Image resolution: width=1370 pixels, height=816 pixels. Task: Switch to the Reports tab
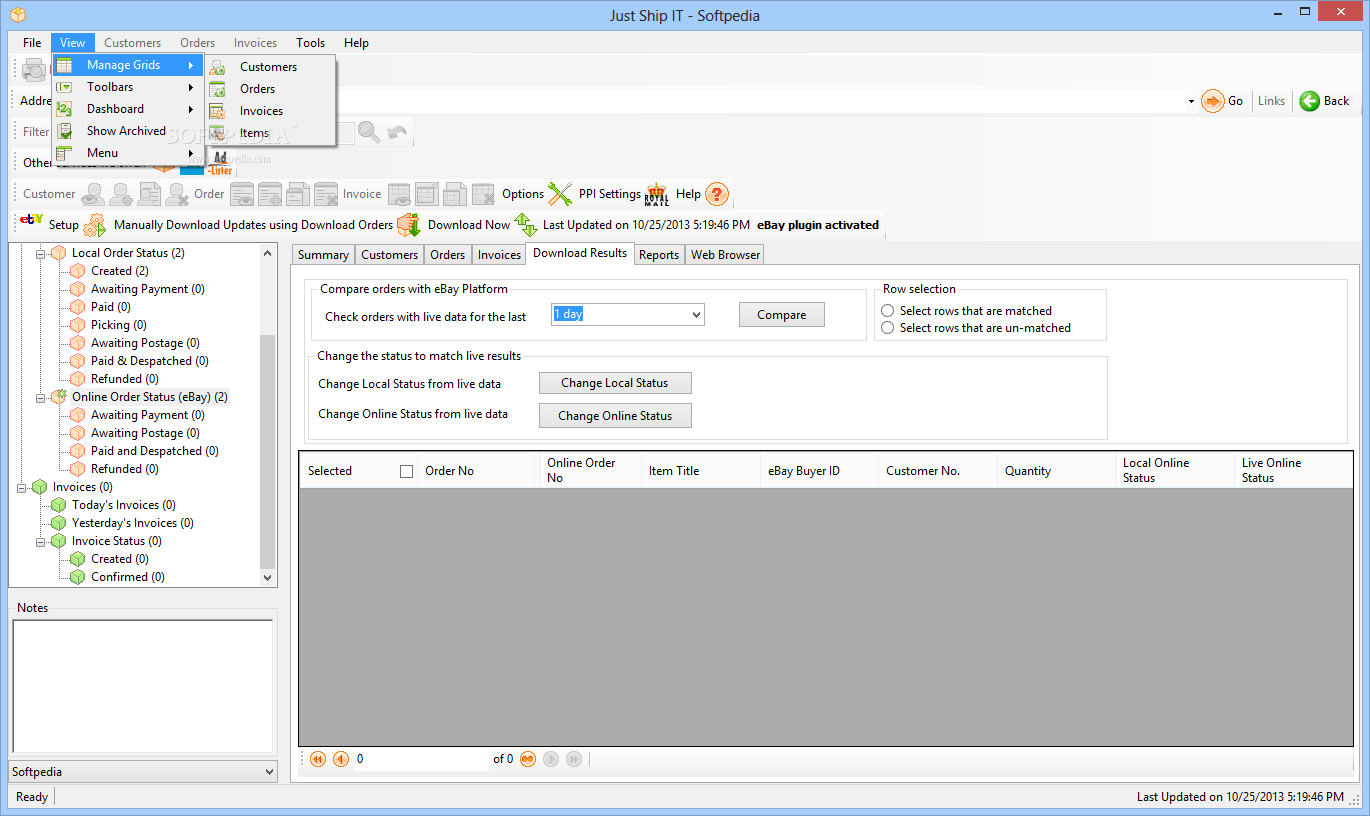[659, 255]
